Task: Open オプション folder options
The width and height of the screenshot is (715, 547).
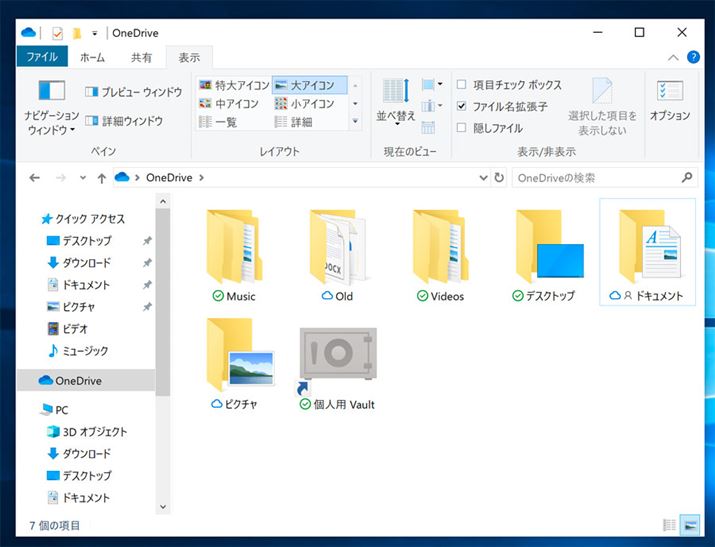Action: tap(670, 100)
